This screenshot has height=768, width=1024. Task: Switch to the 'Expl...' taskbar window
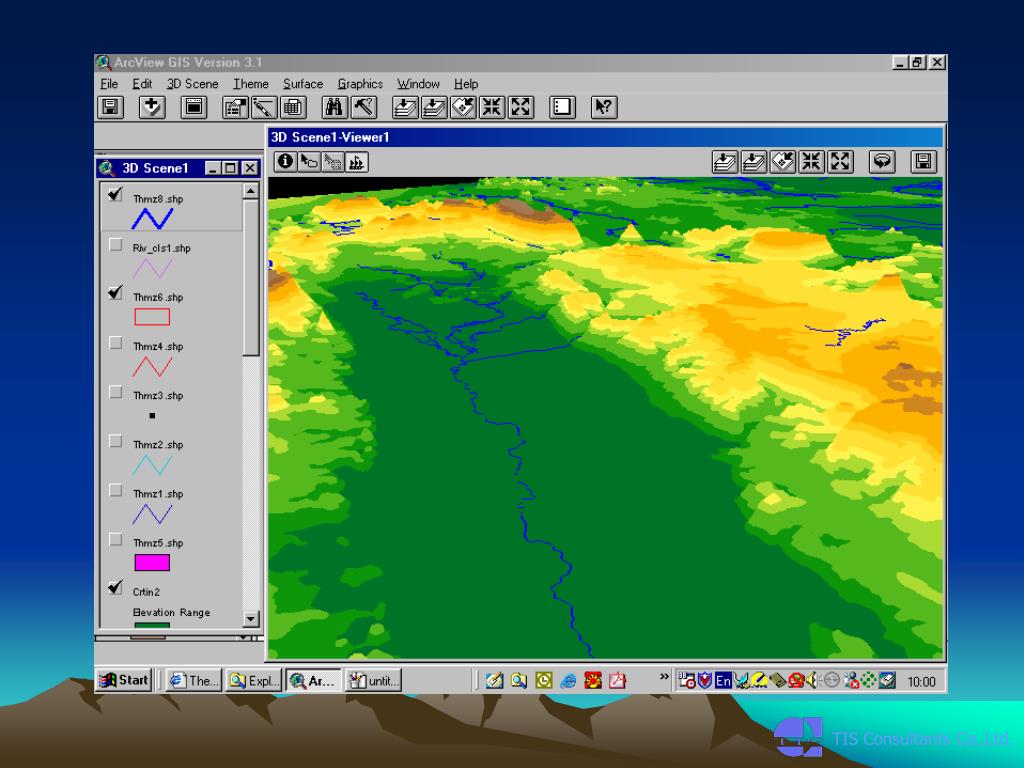tap(254, 680)
